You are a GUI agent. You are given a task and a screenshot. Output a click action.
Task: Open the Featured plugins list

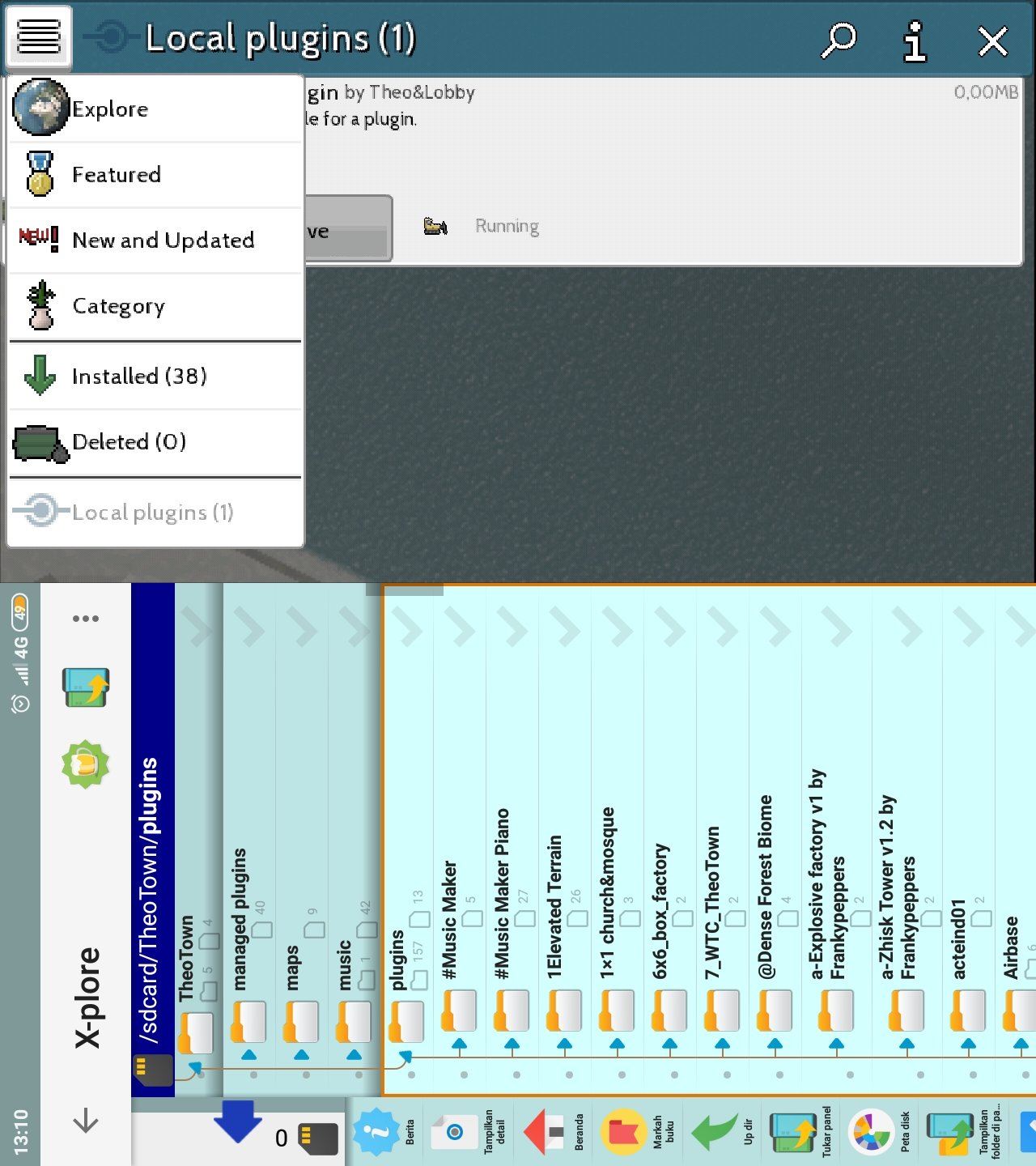[155, 174]
